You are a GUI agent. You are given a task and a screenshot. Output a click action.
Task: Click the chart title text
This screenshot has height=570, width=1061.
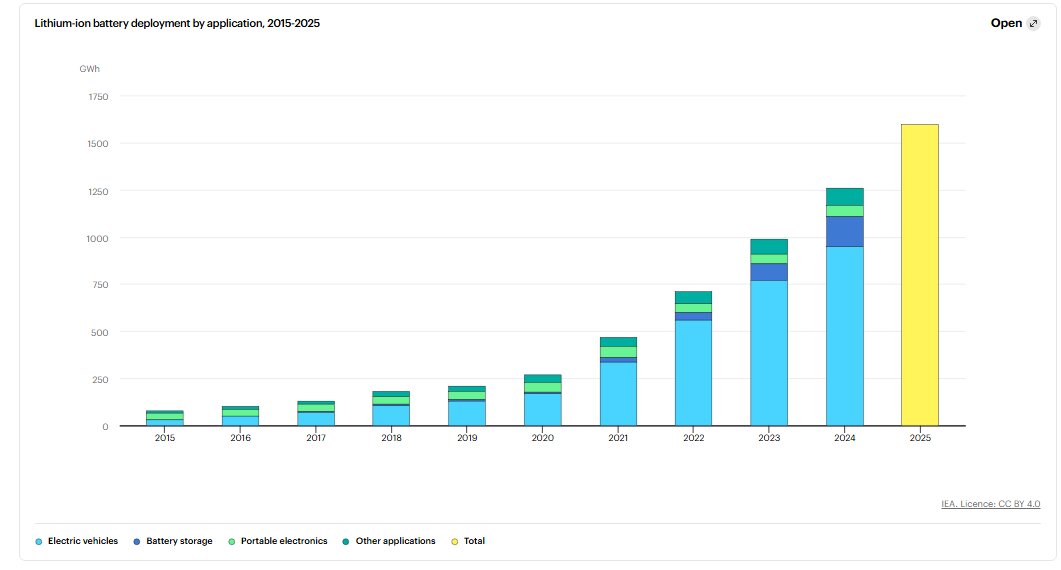coord(177,23)
